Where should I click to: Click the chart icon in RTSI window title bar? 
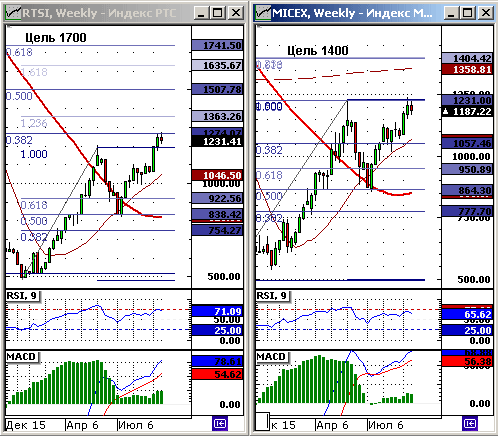coord(14,13)
